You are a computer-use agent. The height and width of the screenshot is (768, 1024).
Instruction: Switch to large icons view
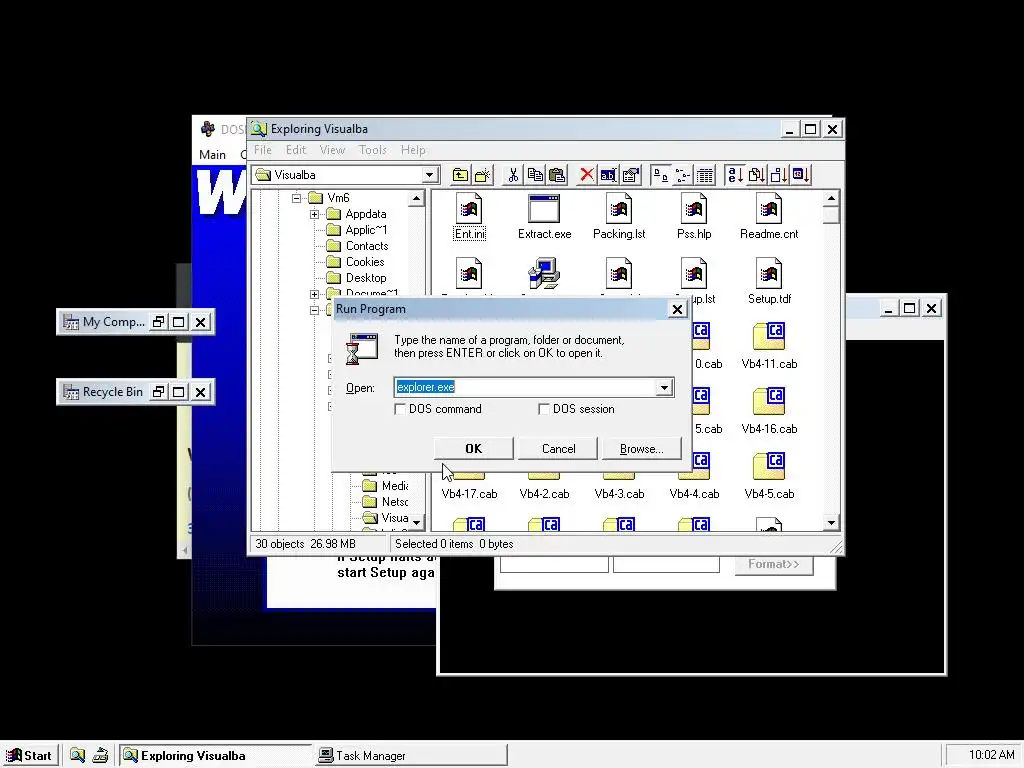coord(661,175)
